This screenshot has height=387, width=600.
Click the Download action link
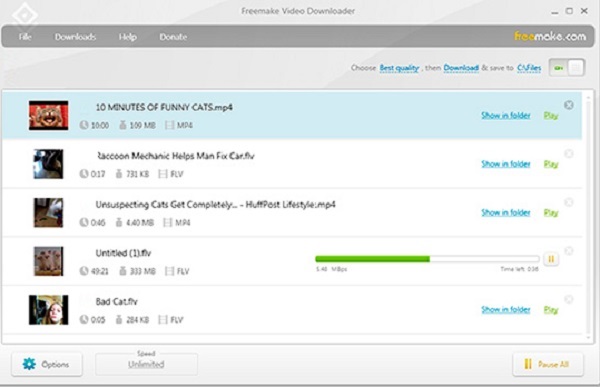[461, 68]
